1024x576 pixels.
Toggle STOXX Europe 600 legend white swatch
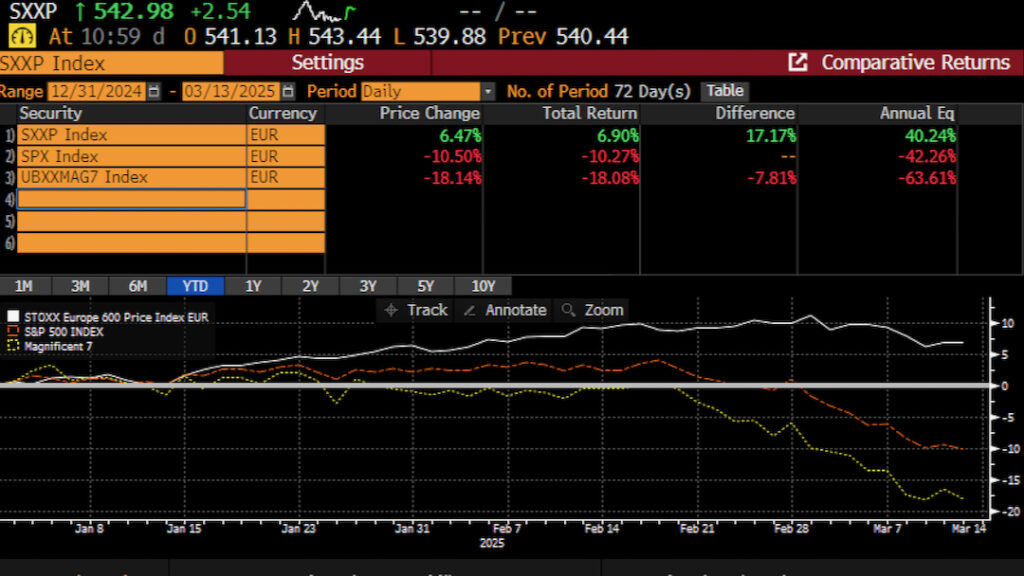[x=13, y=317]
